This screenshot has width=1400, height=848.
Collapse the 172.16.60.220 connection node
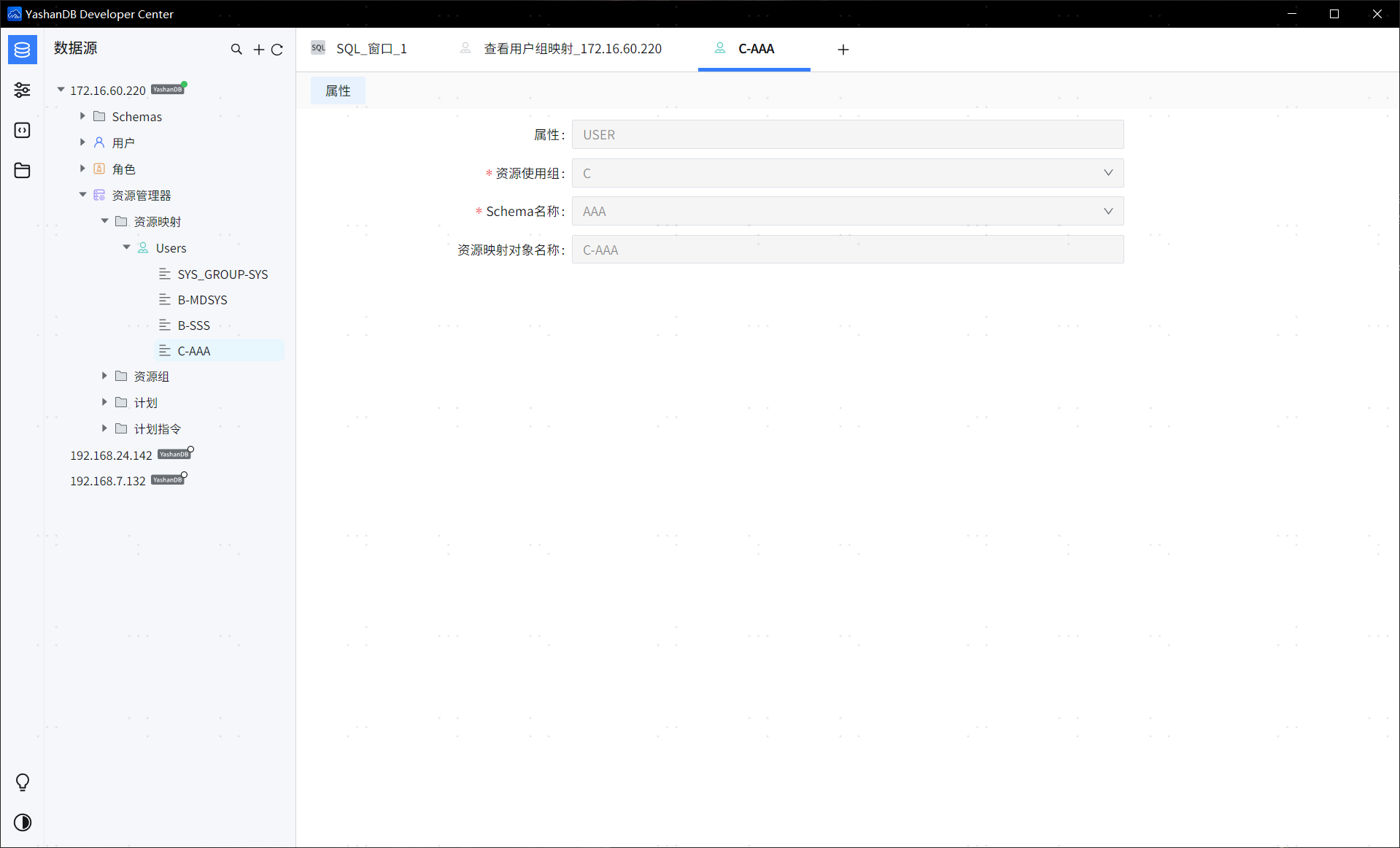coord(61,90)
